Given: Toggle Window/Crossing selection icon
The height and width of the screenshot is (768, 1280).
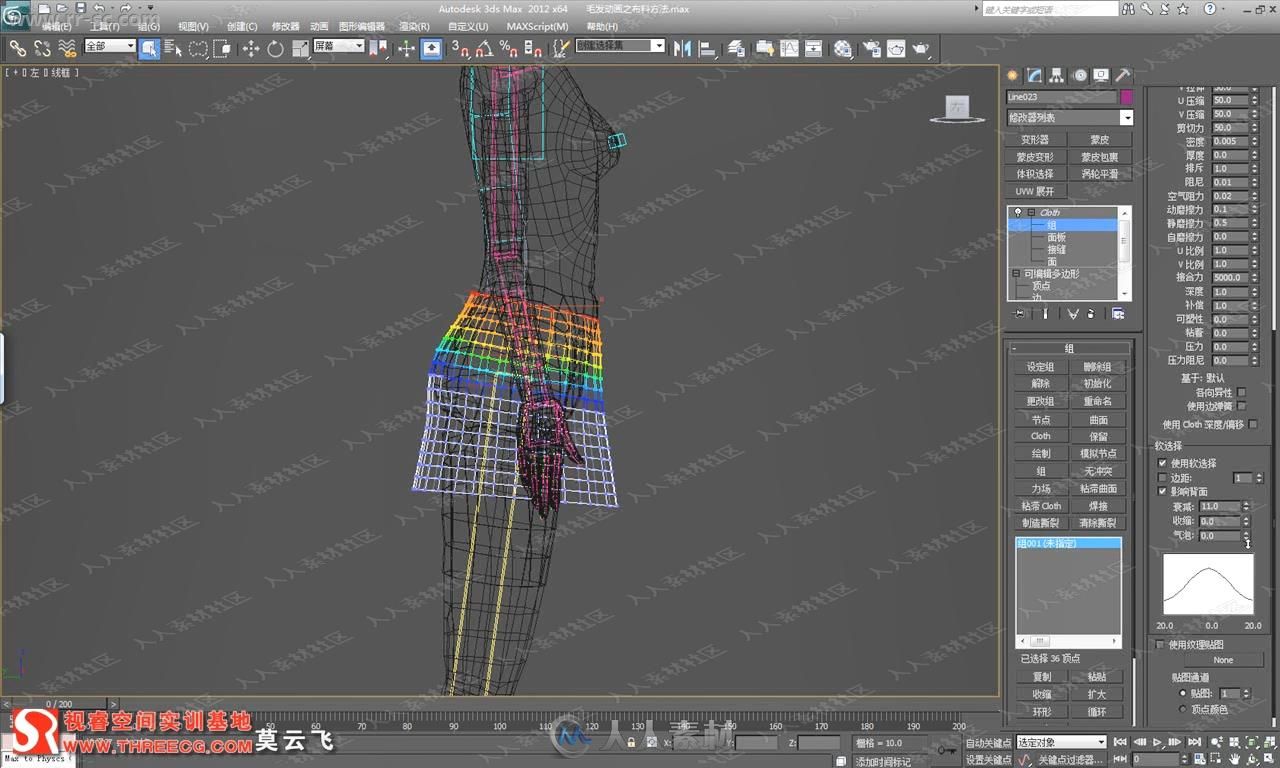Looking at the screenshot, I should pos(222,48).
